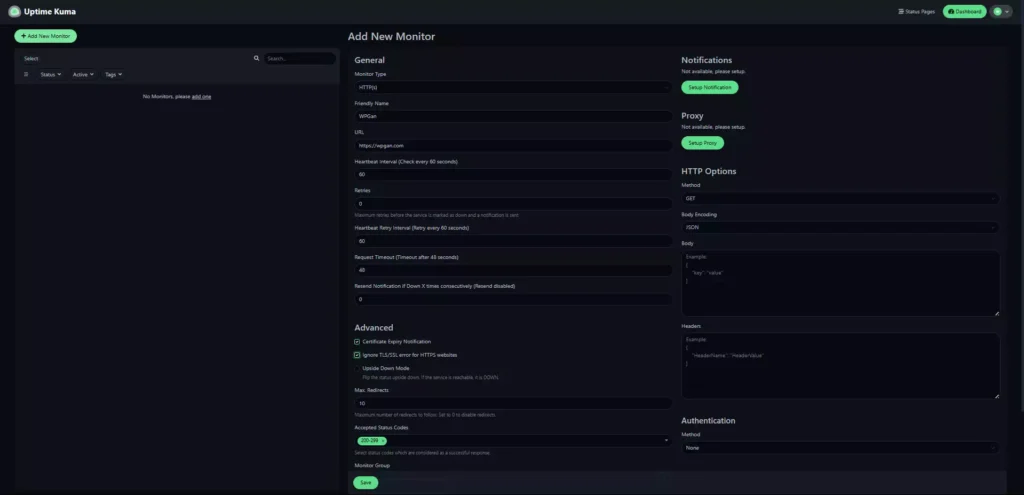
Task: Click the Retries input field
Action: (513, 204)
